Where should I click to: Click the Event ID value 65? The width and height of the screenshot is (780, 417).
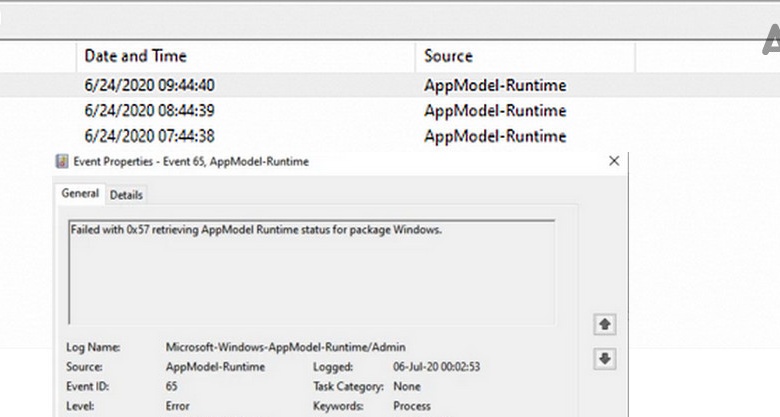click(x=173, y=386)
